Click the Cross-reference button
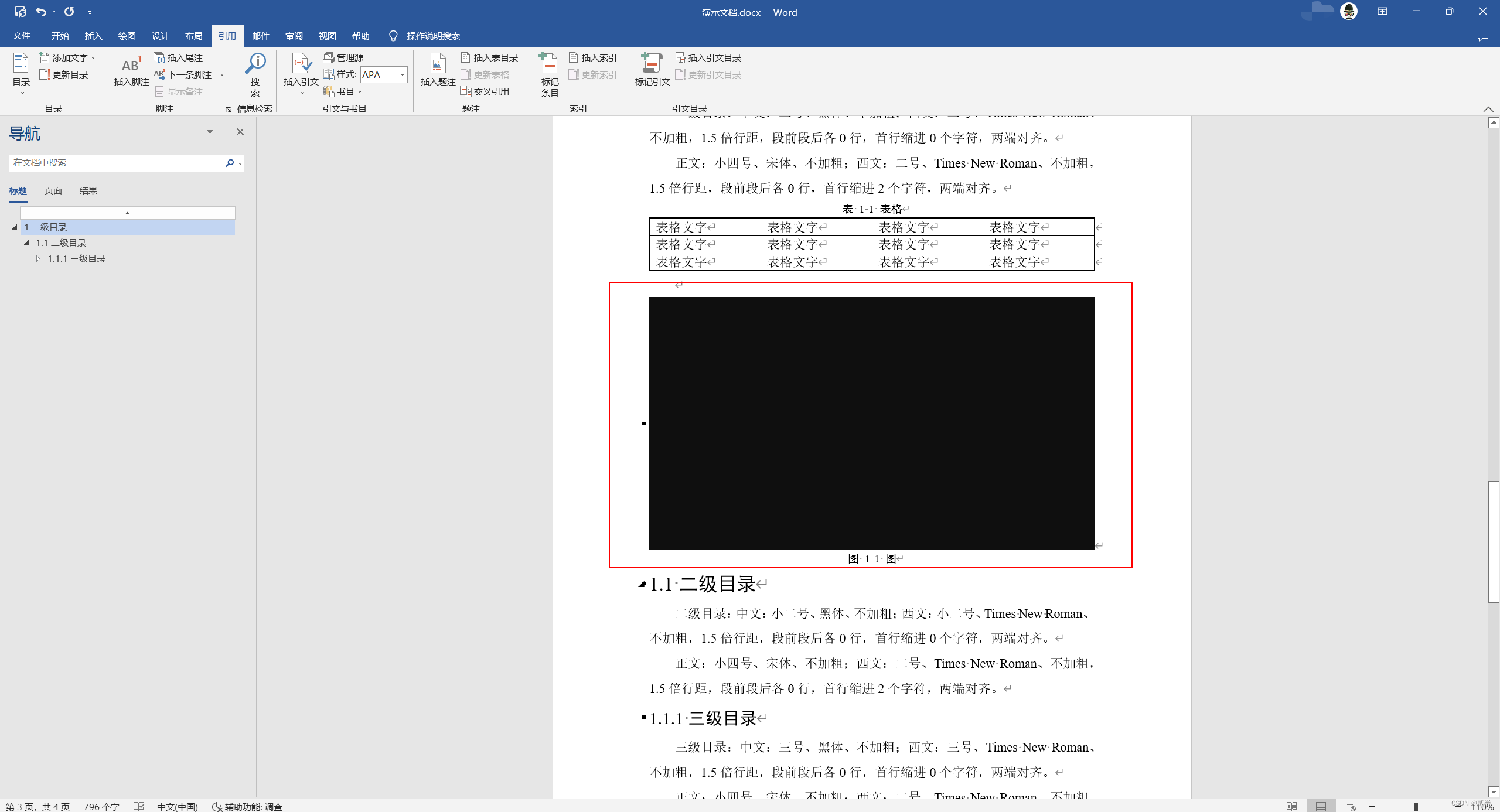 point(485,91)
